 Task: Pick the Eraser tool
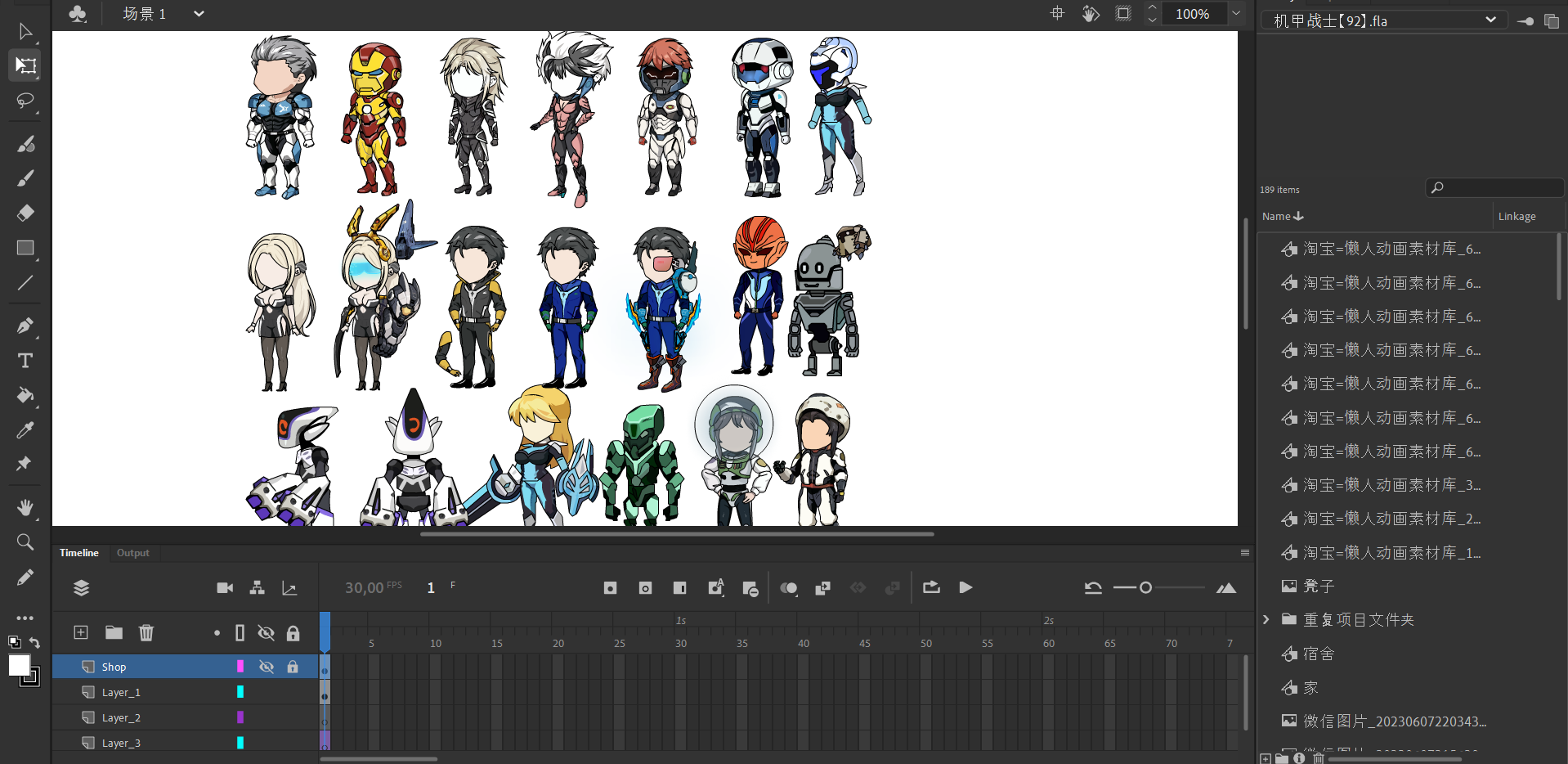click(x=25, y=213)
